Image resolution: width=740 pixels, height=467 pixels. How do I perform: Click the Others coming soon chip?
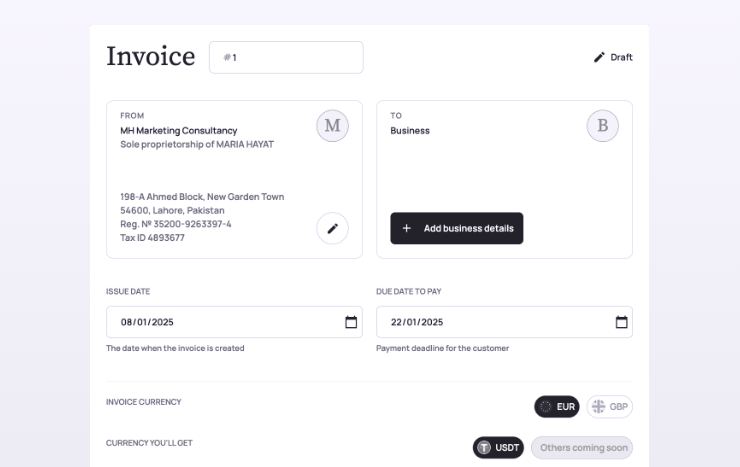pos(582,448)
